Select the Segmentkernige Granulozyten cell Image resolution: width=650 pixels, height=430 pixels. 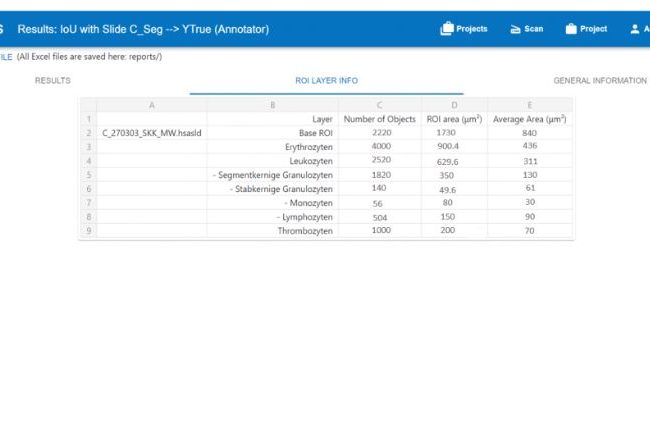[272, 175]
